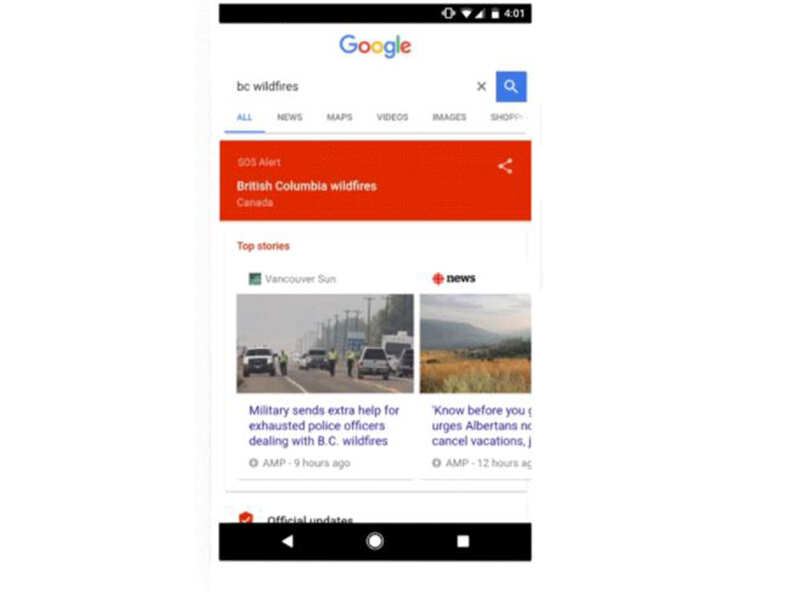Tap the blue search magnifier button

511,87
